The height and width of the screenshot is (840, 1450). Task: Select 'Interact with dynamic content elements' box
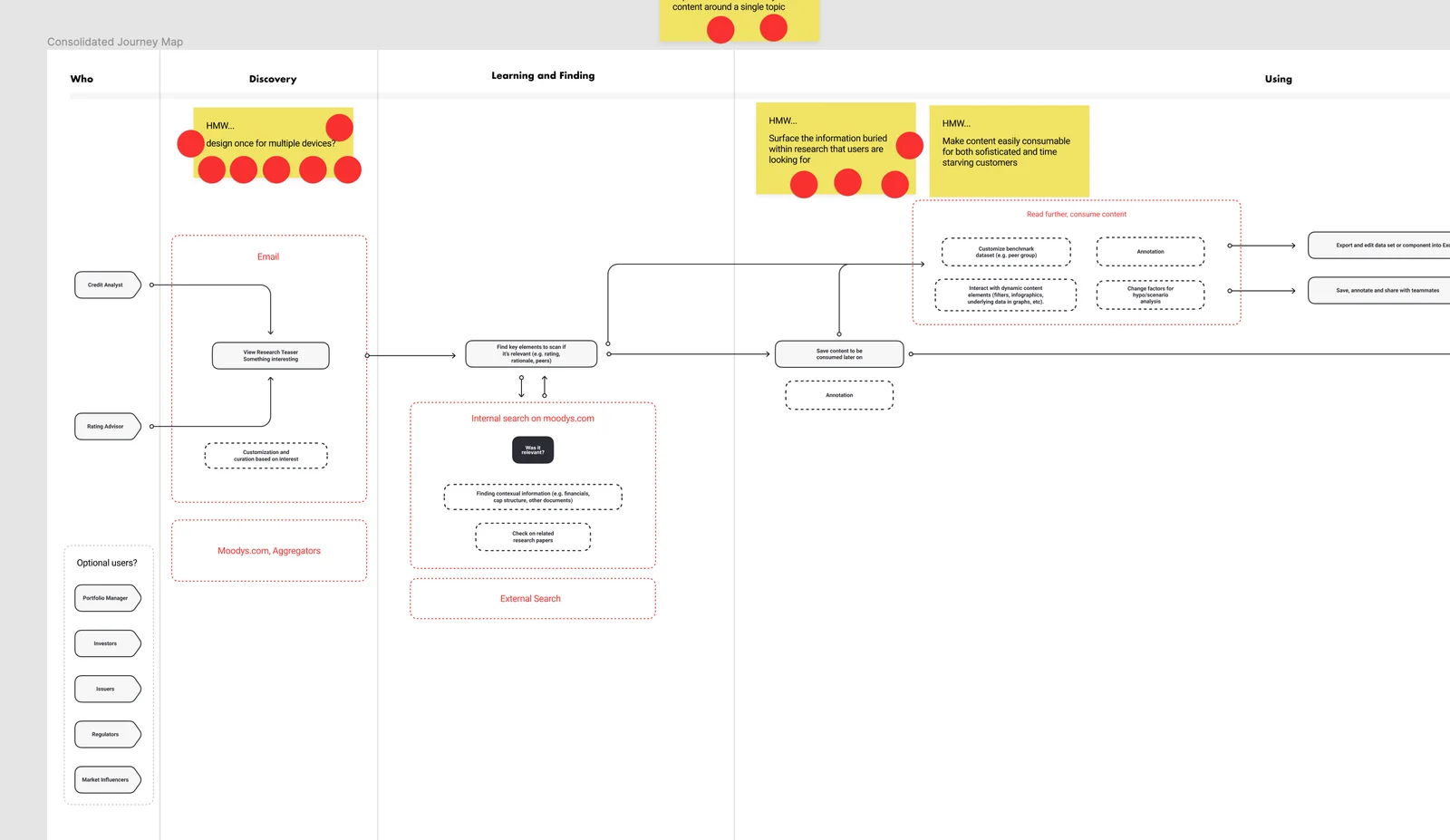point(1006,294)
